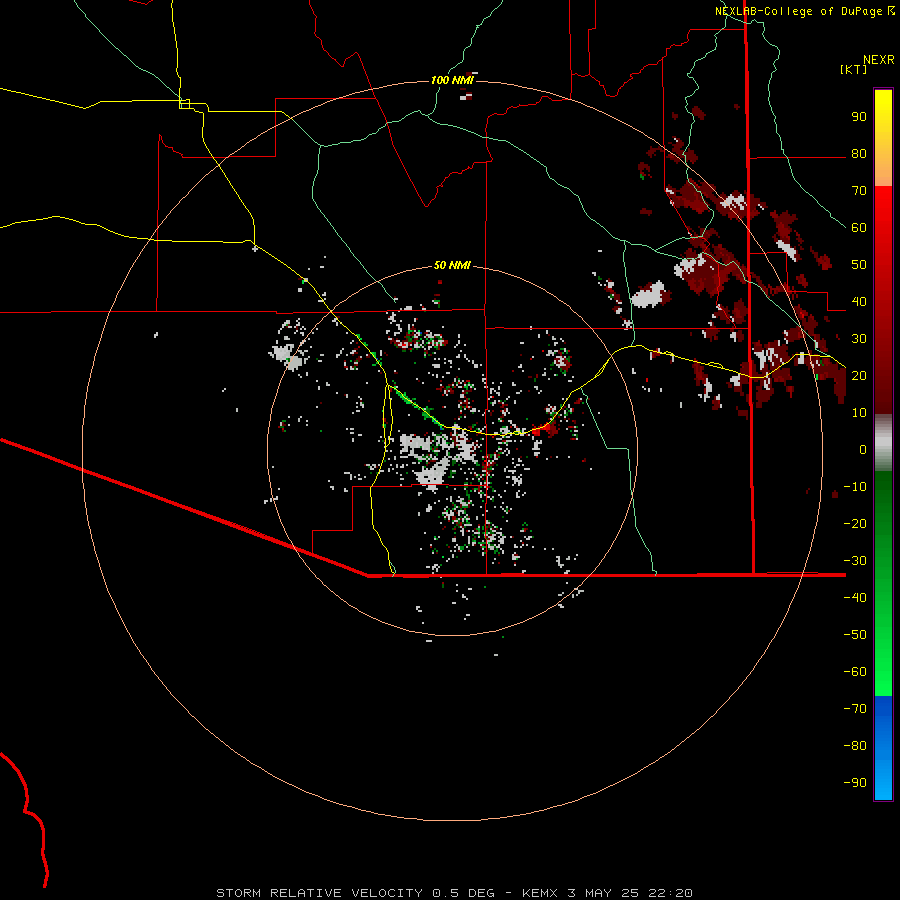Click the -20 value on the velocity scale

(855, 523)
